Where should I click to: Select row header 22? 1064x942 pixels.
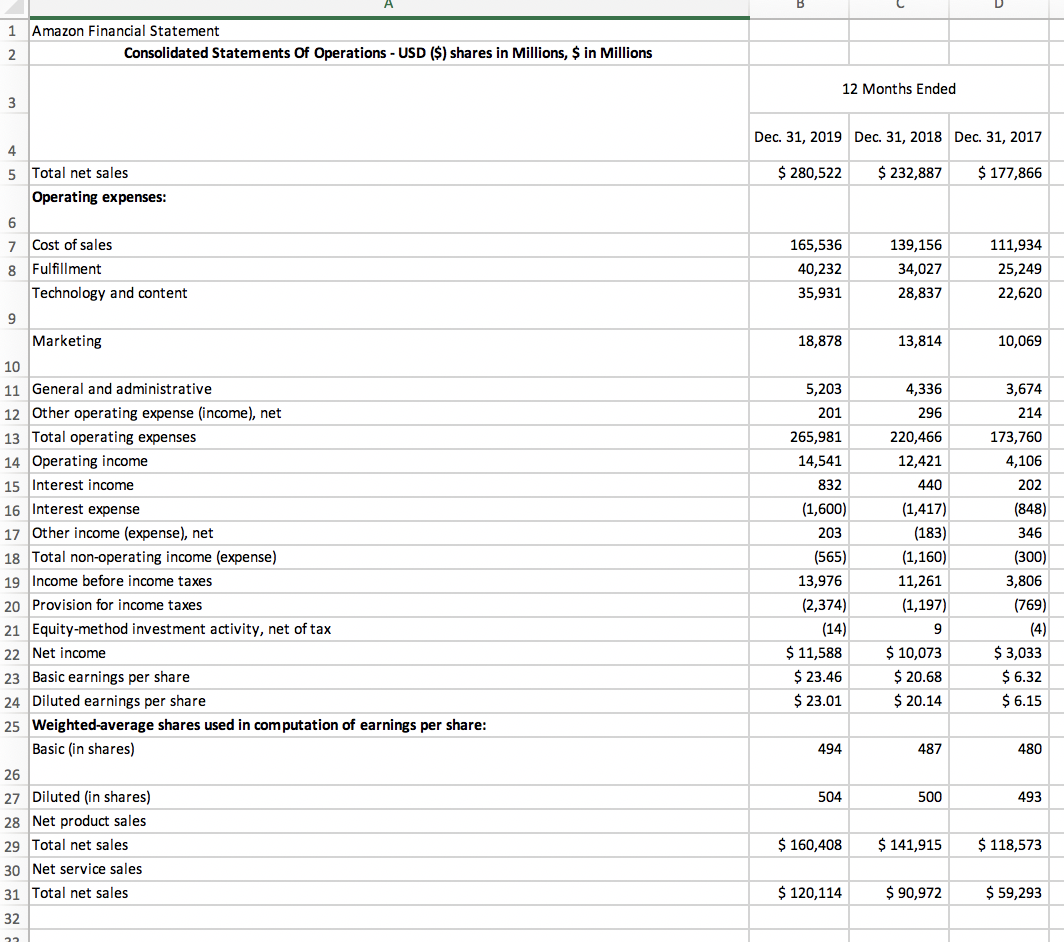click(x=12, y=654)
